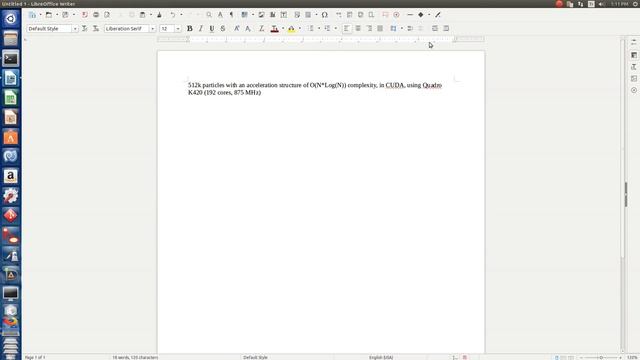The image size is (640, 360).
Task: Activate Clone Formatting paintbrush
Action: (159, 15)
